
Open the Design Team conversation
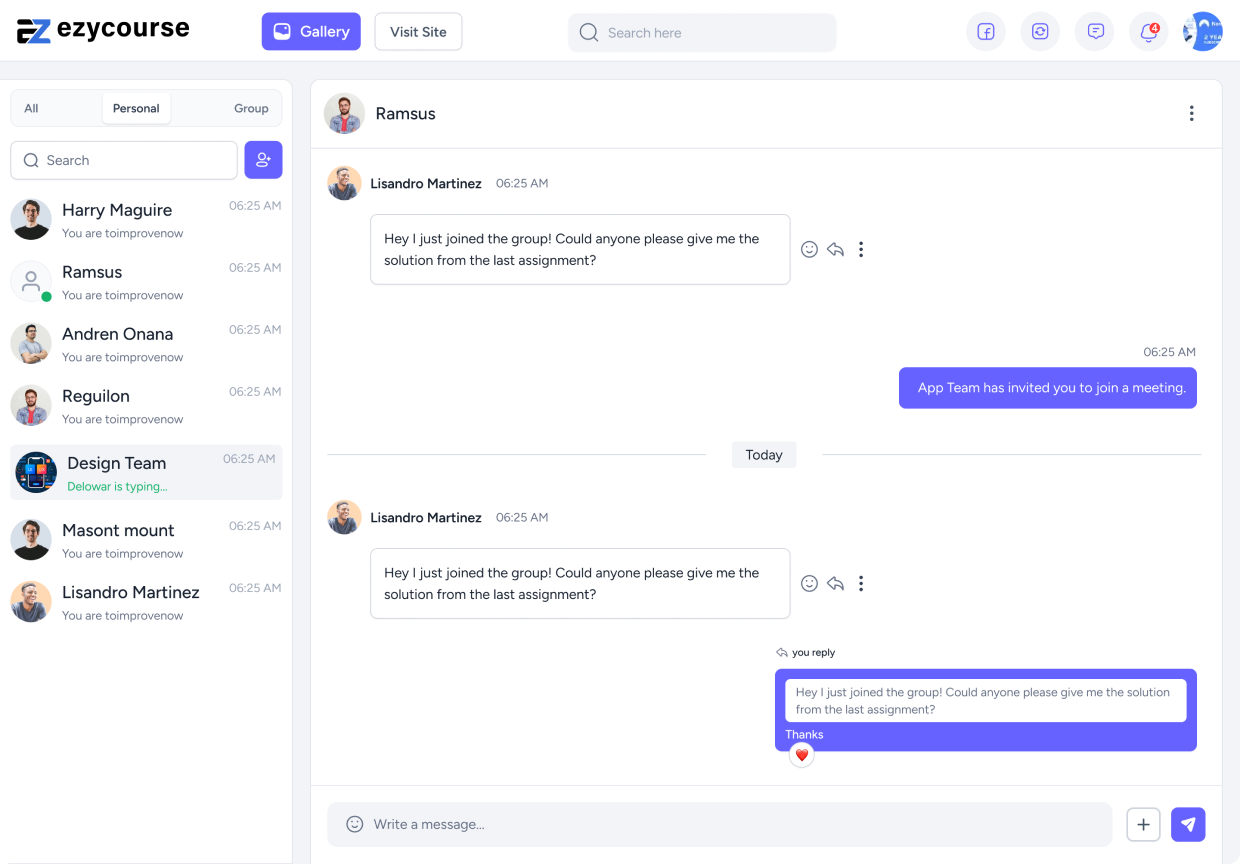click(146, 472)
